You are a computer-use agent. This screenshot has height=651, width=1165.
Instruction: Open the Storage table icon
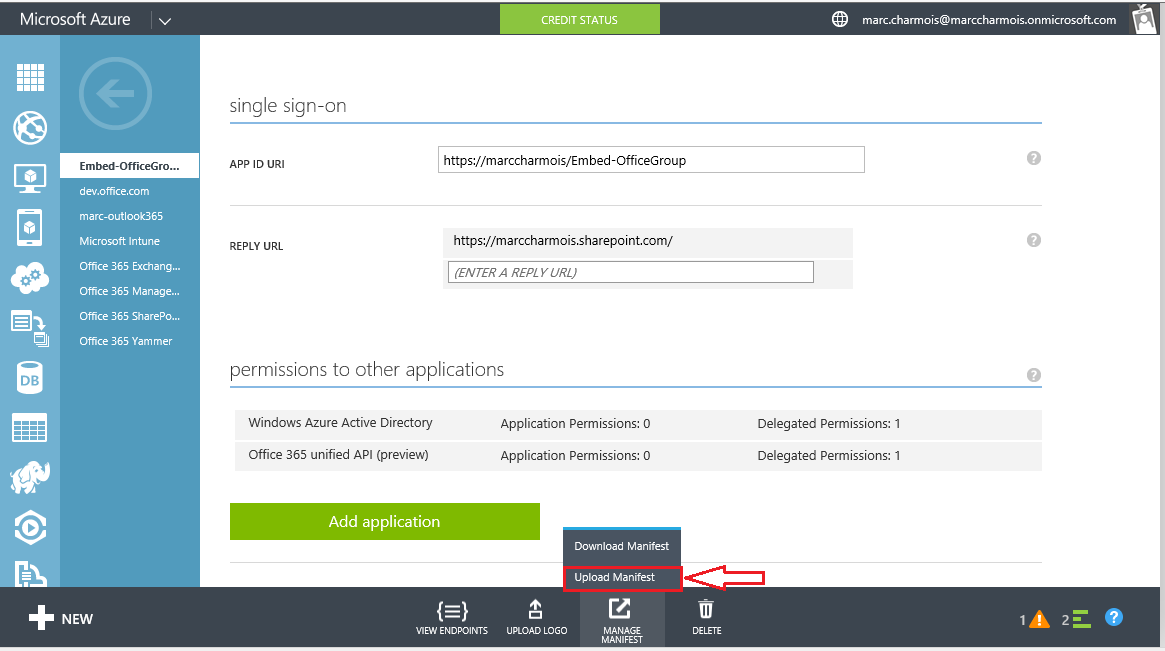[30, 428]
